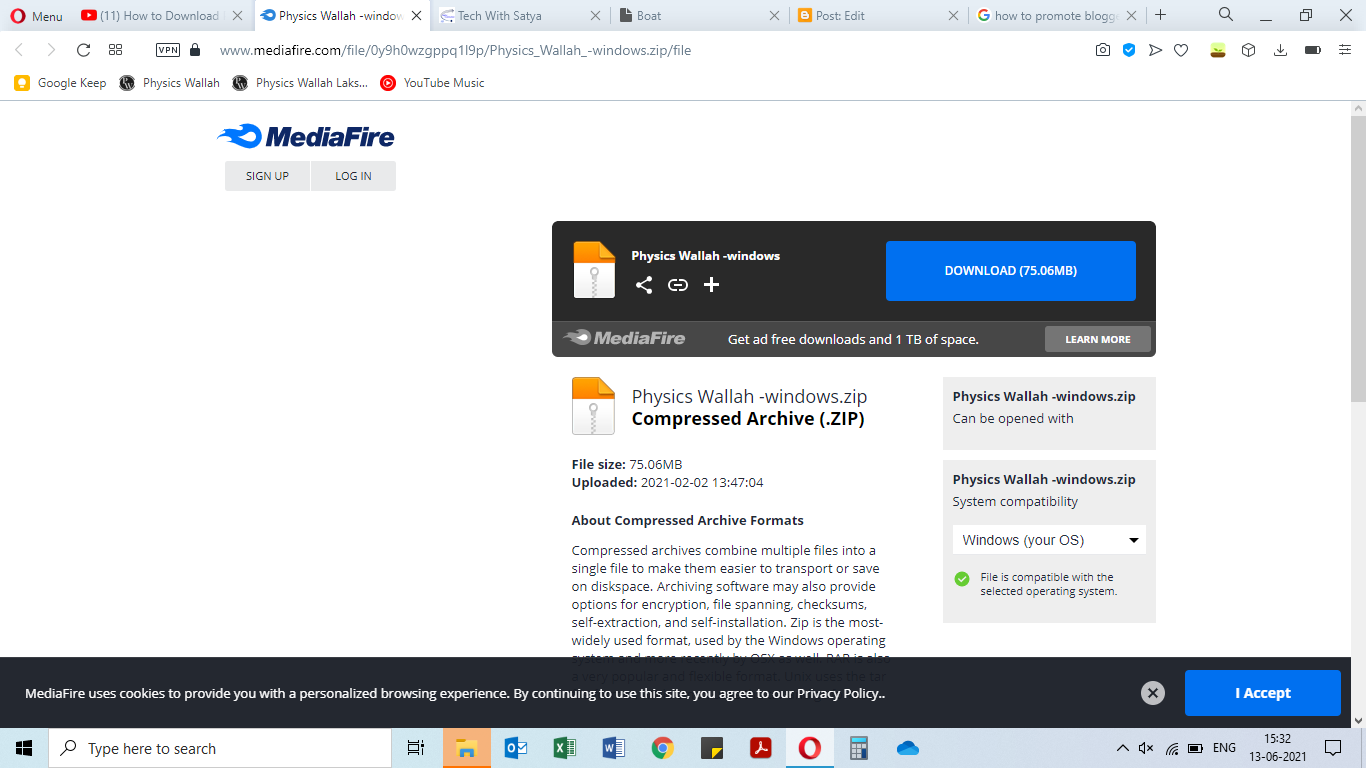
Task: Open Outlook from the taskbar
Action: [516, 748]
